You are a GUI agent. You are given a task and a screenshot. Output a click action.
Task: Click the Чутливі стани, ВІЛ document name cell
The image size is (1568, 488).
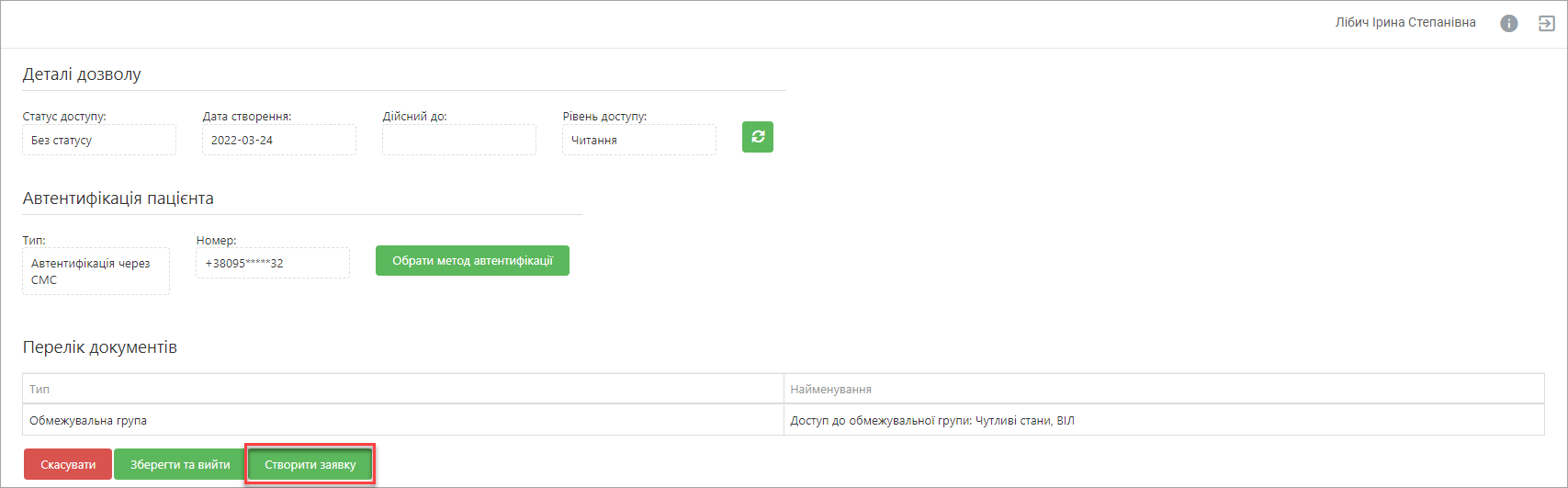[x=1164, y=420]
